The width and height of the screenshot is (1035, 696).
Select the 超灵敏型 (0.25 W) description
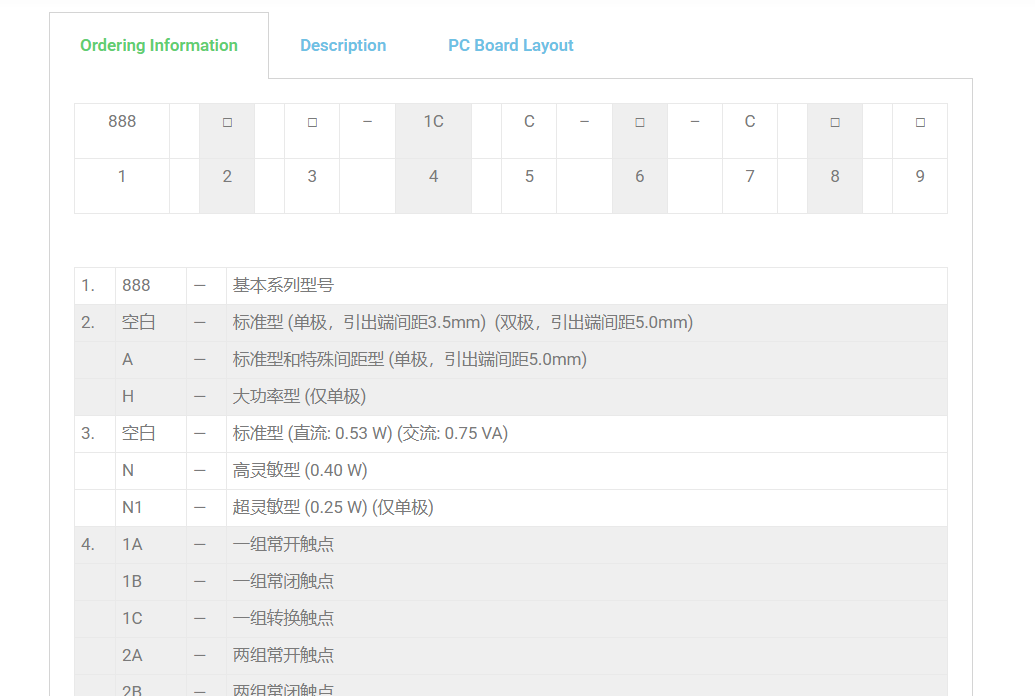[x=333, y=508]
